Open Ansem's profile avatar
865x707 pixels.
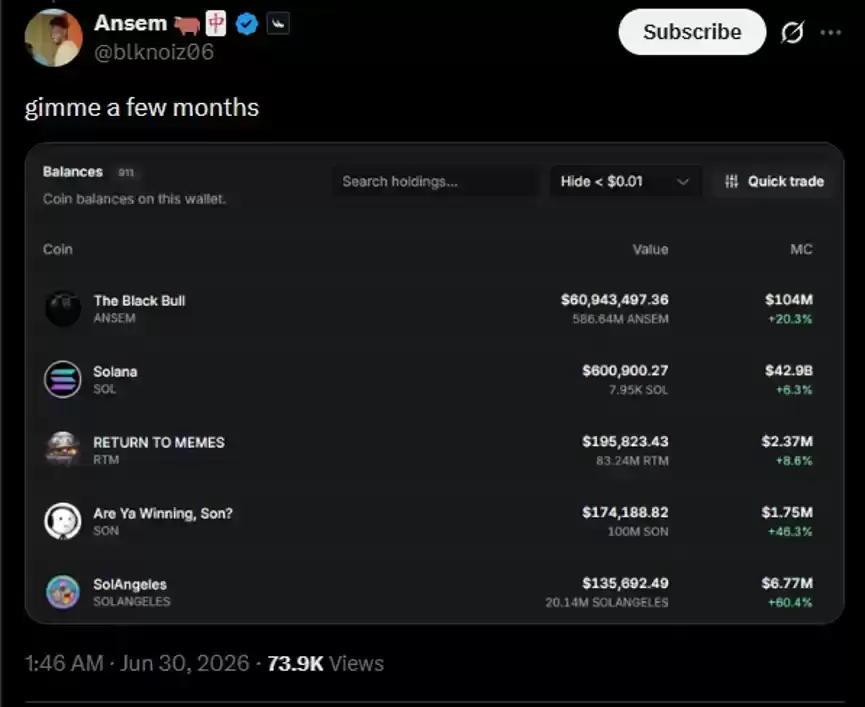pos(54,38)
